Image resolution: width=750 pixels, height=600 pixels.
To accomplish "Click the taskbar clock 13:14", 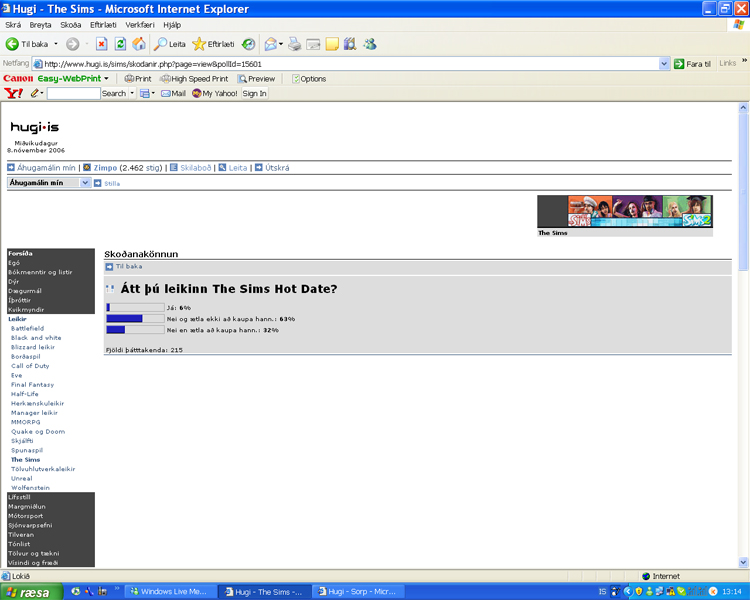I will pos(732,592).
